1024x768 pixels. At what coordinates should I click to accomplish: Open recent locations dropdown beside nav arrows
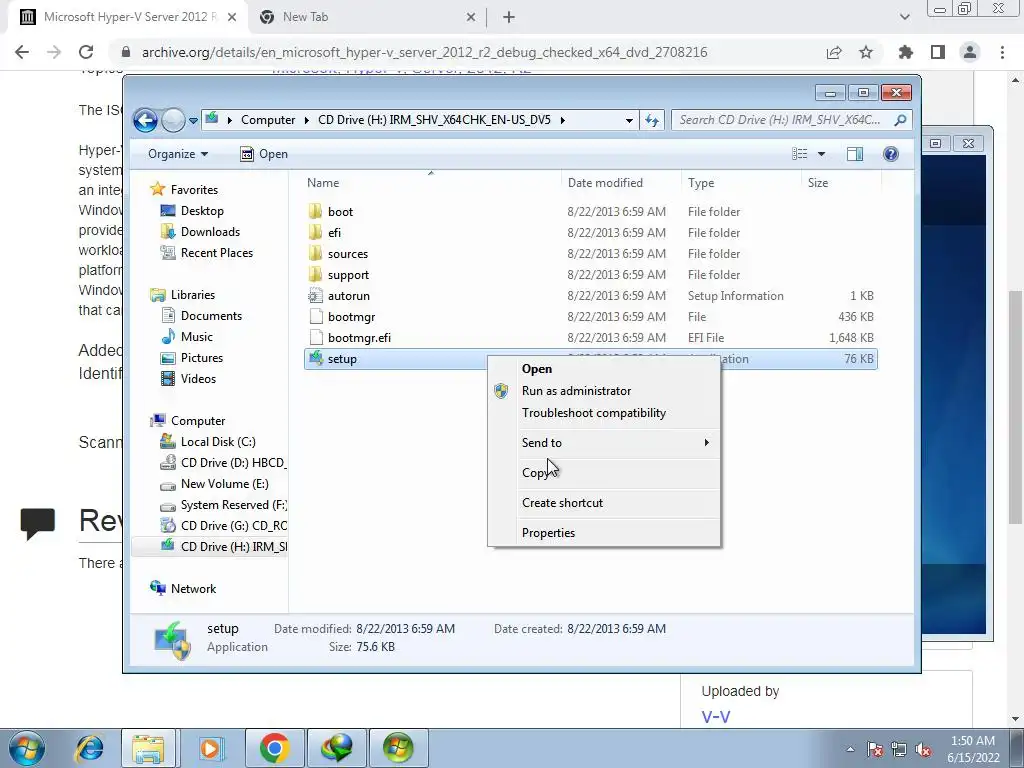click(x=193, y=121)
